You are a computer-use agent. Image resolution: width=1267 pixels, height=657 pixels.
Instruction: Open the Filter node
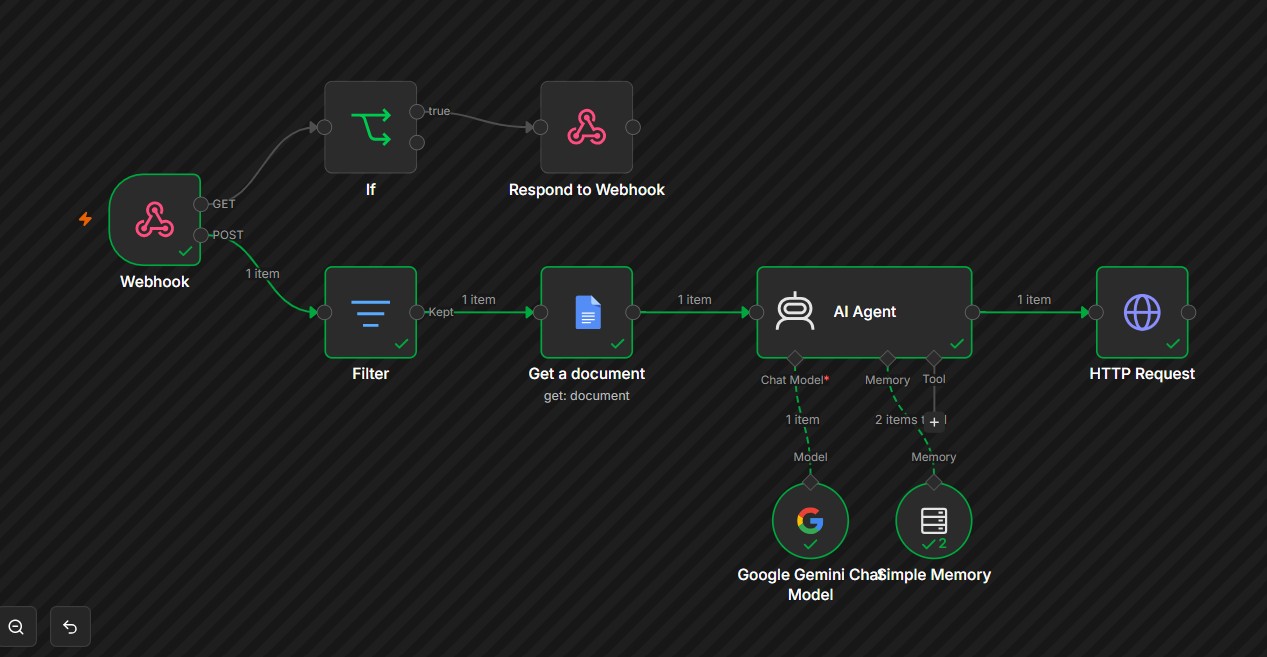pyautogui.click(x=371, y=312)
